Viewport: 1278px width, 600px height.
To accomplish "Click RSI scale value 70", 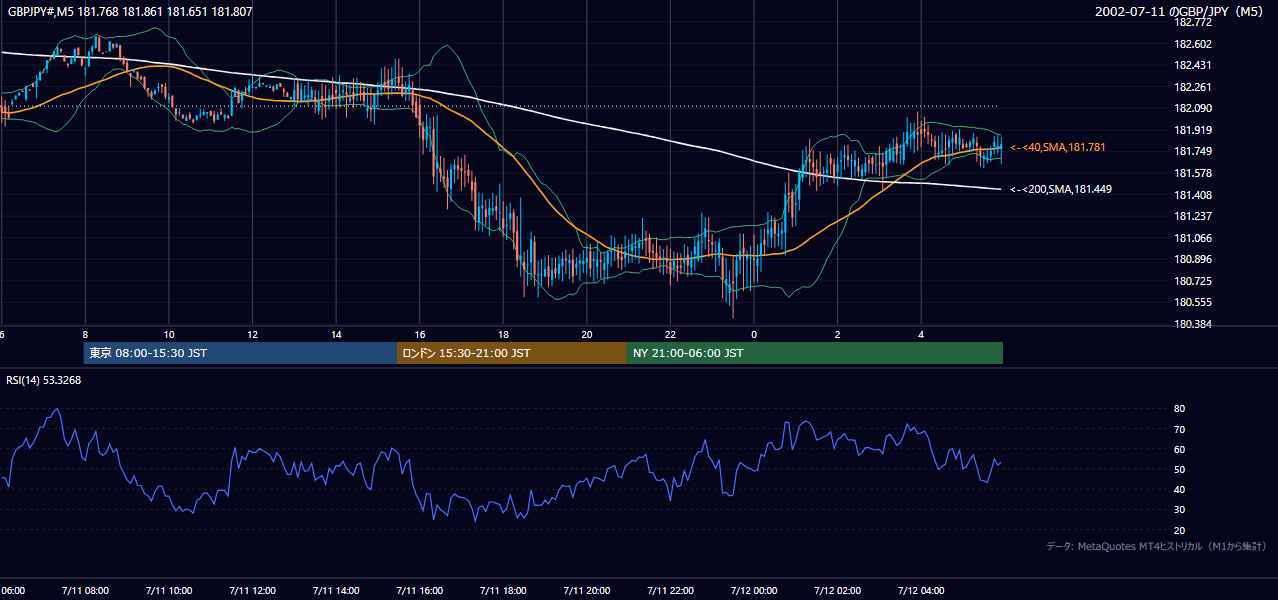I will tap(1180, 429).
